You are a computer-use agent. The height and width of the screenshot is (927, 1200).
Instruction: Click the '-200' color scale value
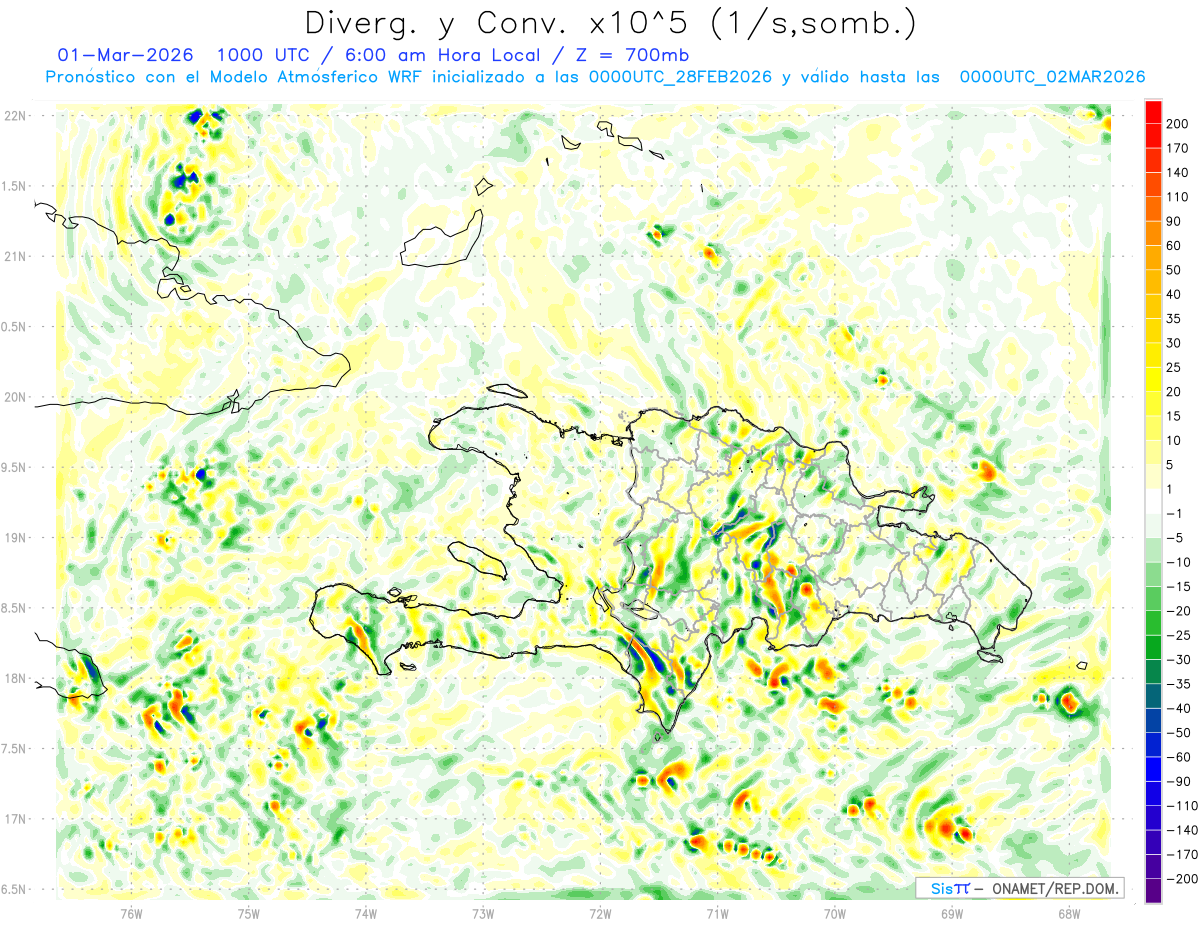pos(1181,878)
